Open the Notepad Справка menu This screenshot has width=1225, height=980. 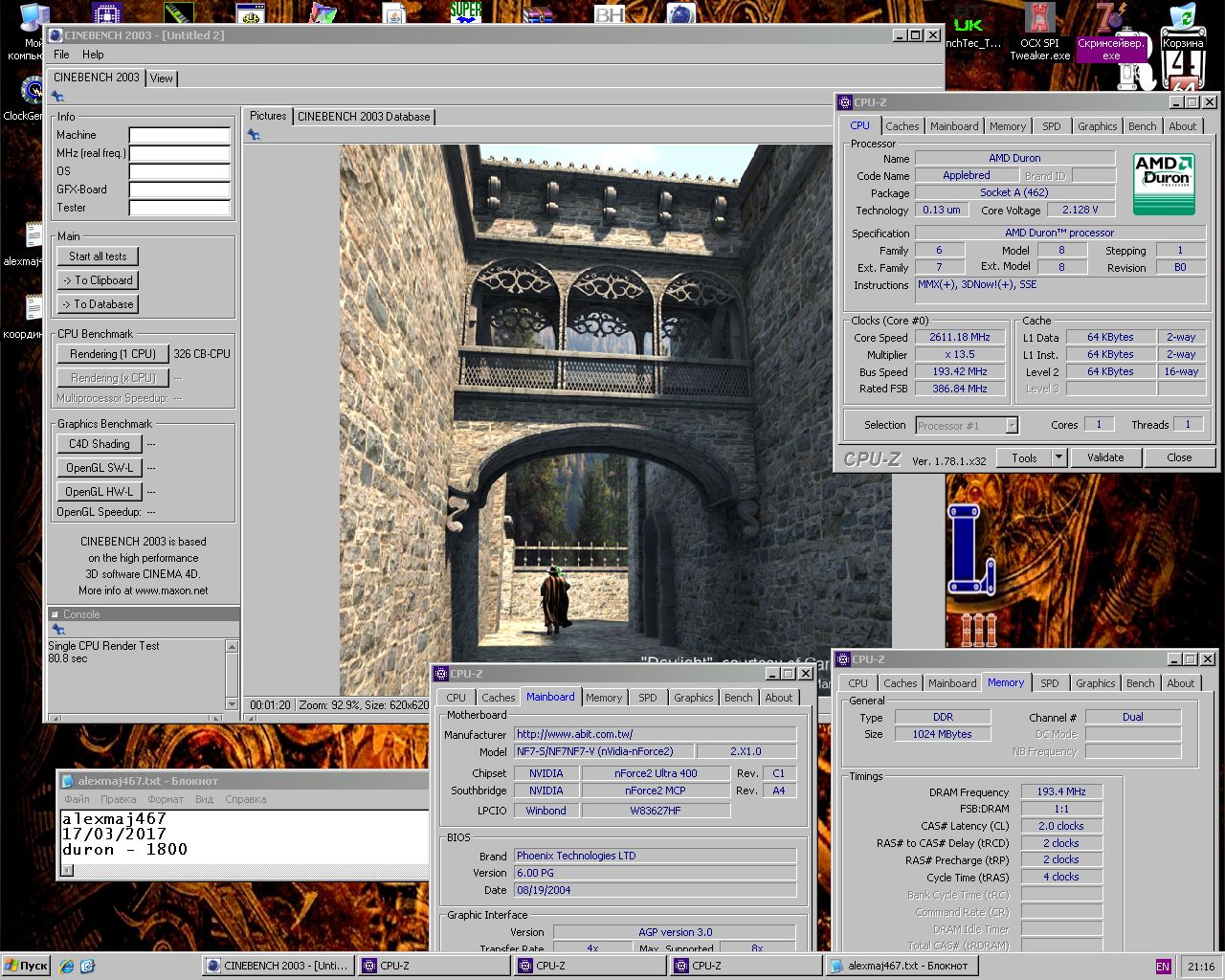coord(245,799)
